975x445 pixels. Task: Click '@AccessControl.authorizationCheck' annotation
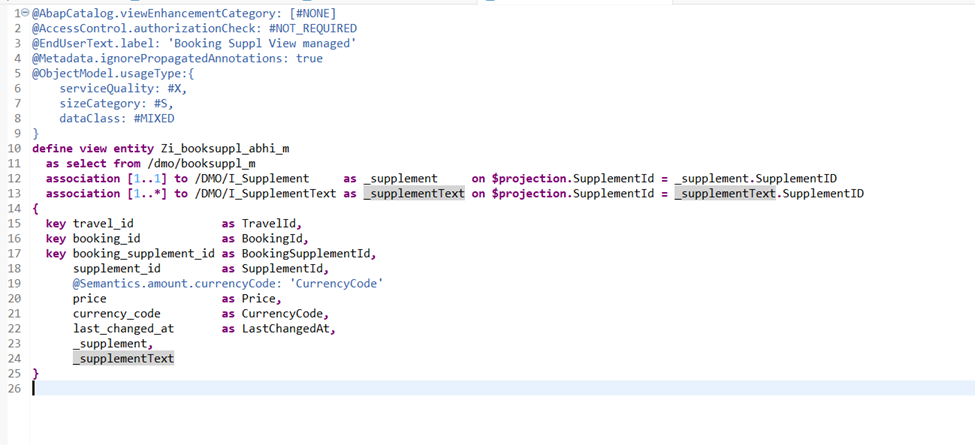click(x=147, y=29)
